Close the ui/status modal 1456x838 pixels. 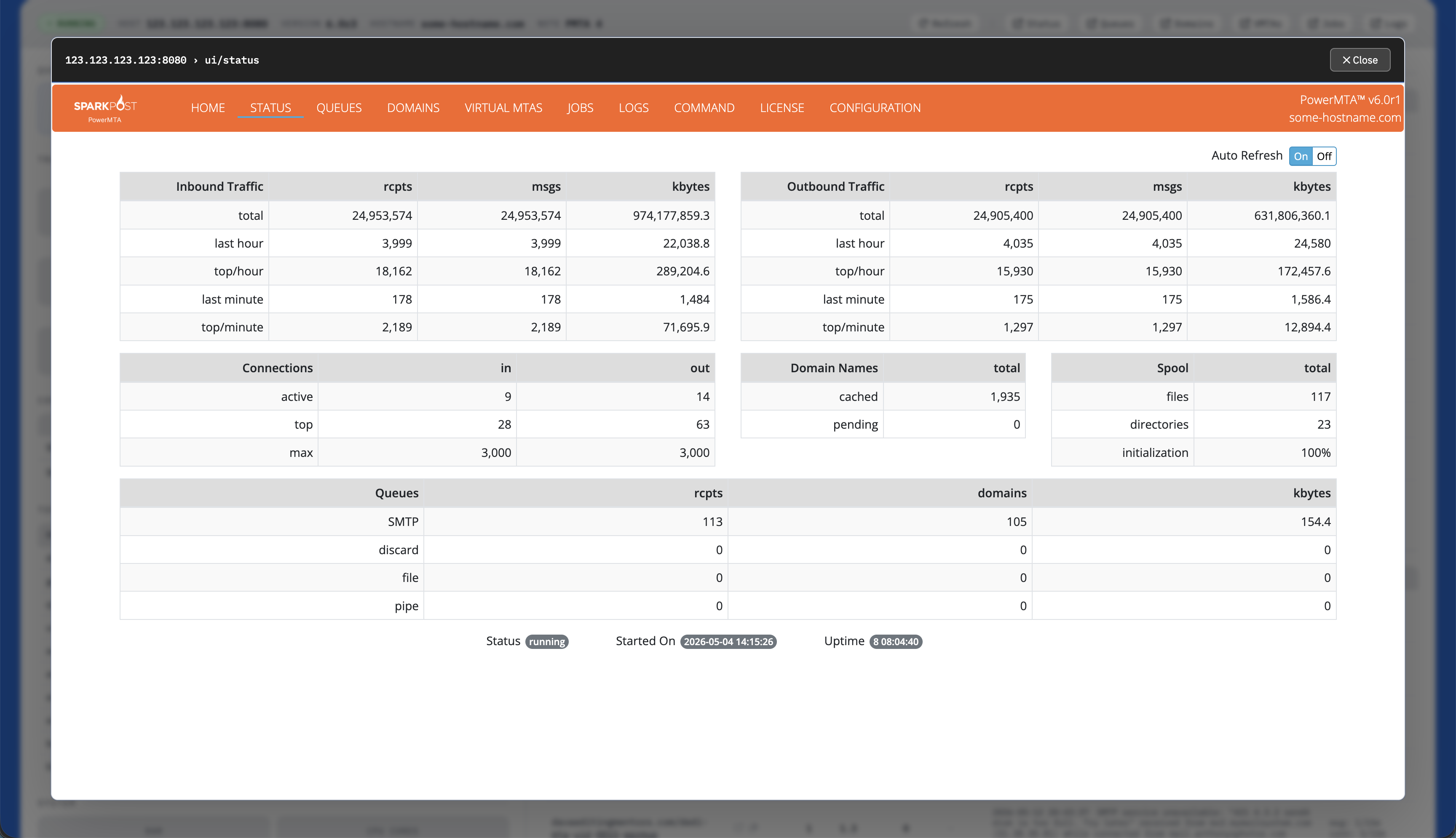(x=1360, y=60)
